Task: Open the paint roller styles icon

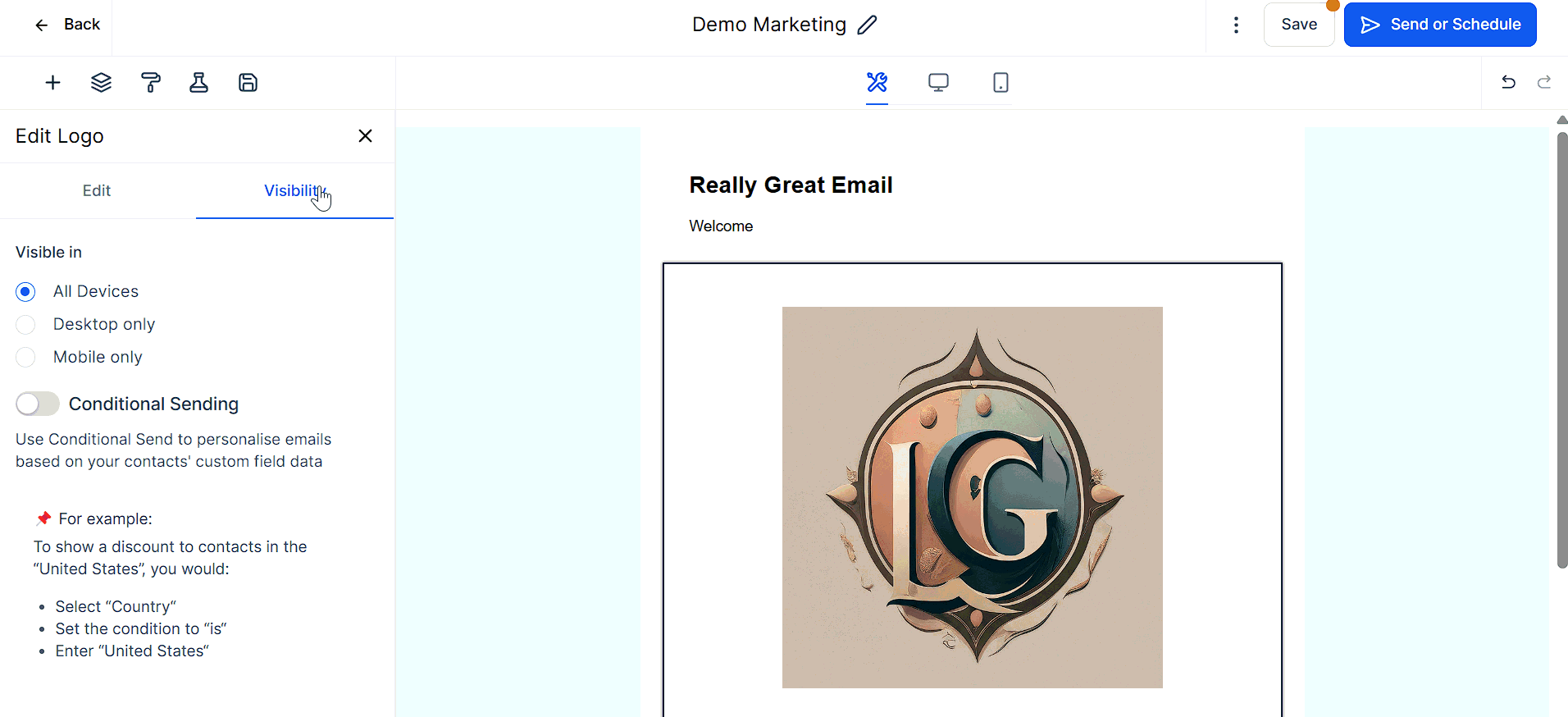Action: [151, 83]
